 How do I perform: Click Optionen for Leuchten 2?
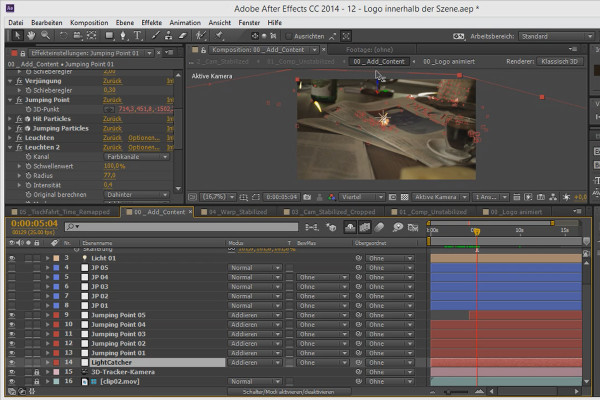[143, 147]
